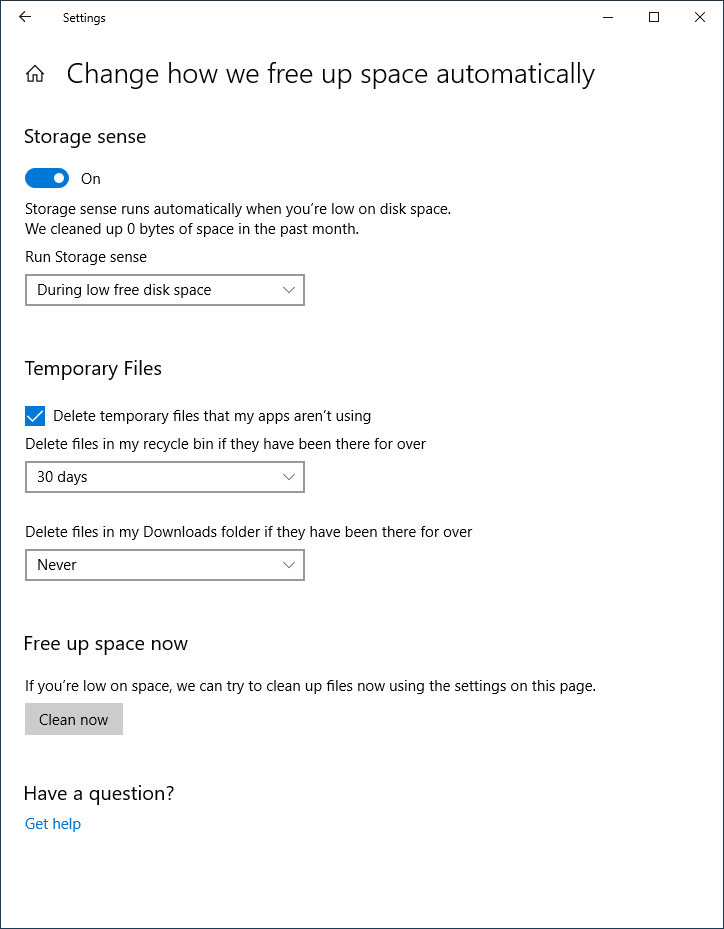Open Settings home via house icon
The image size is (724, 929).
click(35, 74)
